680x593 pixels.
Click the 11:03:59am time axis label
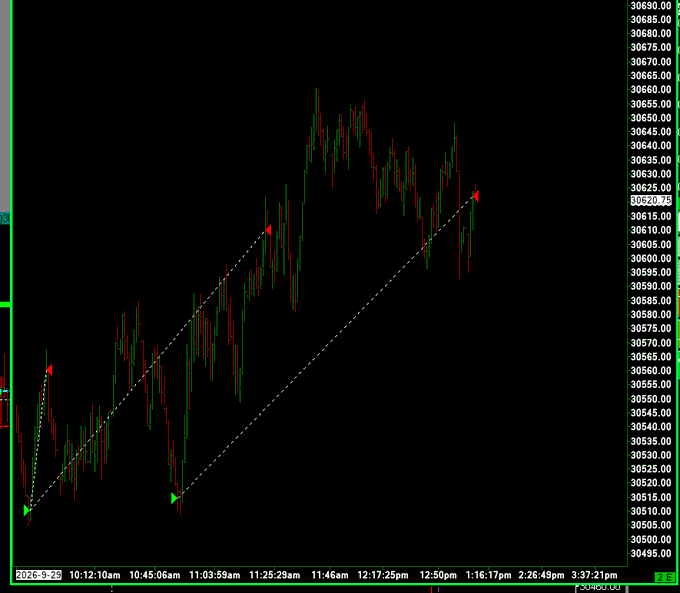pos(215,575)
